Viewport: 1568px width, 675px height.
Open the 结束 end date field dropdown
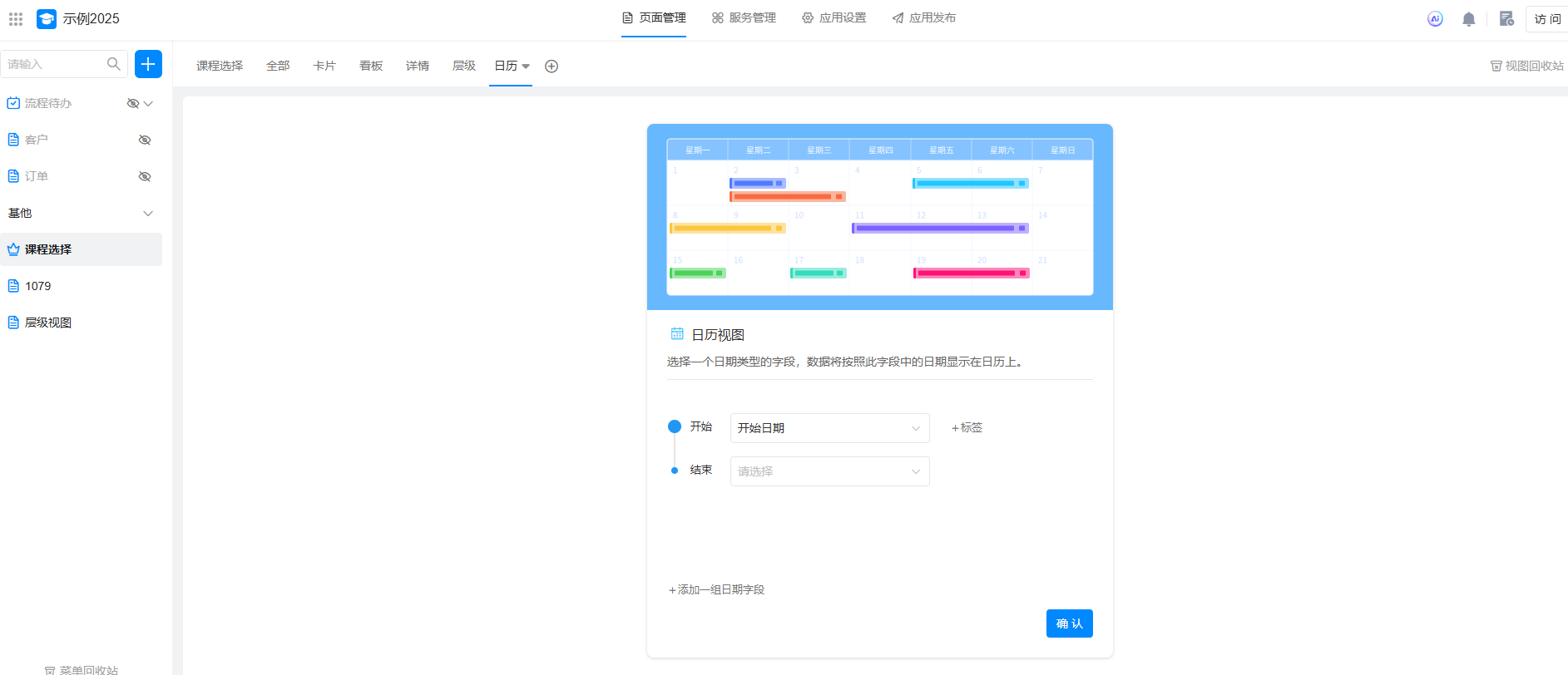coord(829,471)
